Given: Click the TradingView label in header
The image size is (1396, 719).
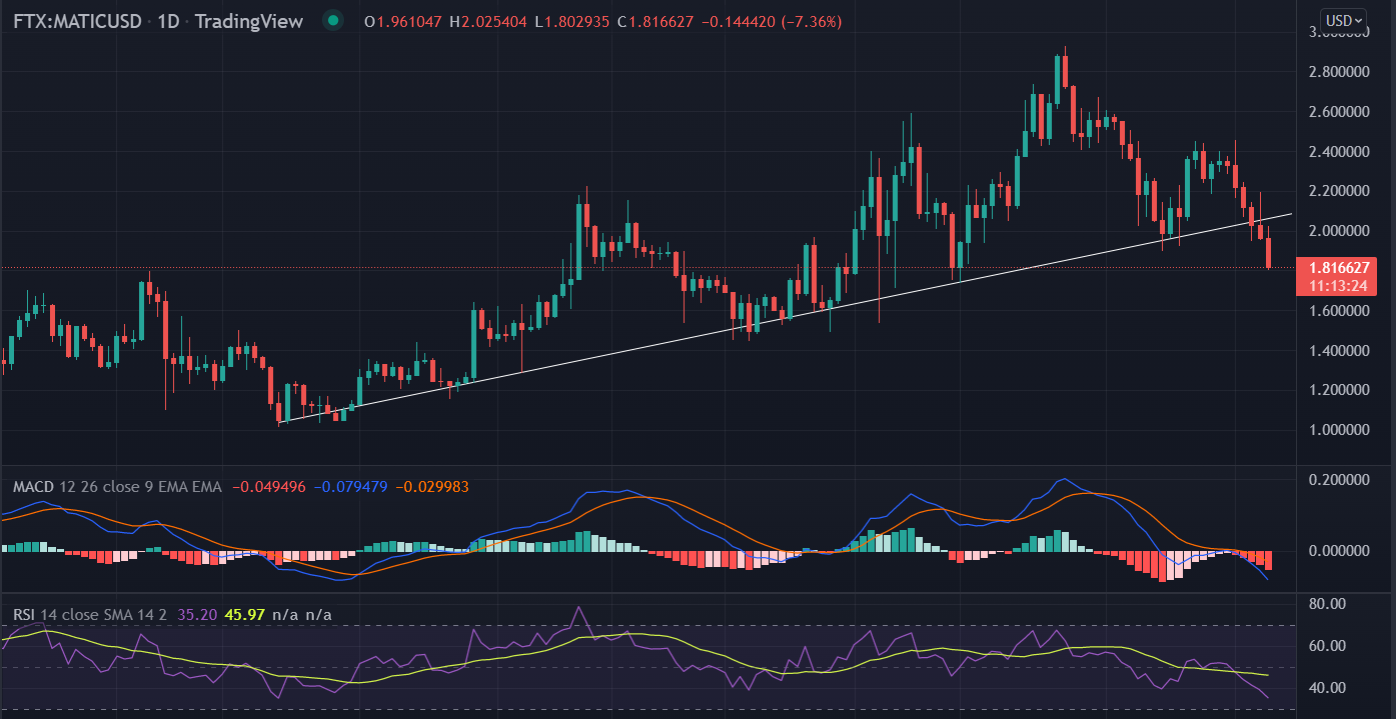Looking at the screenshot, I should pyautogui.click(x=248, y=21).
